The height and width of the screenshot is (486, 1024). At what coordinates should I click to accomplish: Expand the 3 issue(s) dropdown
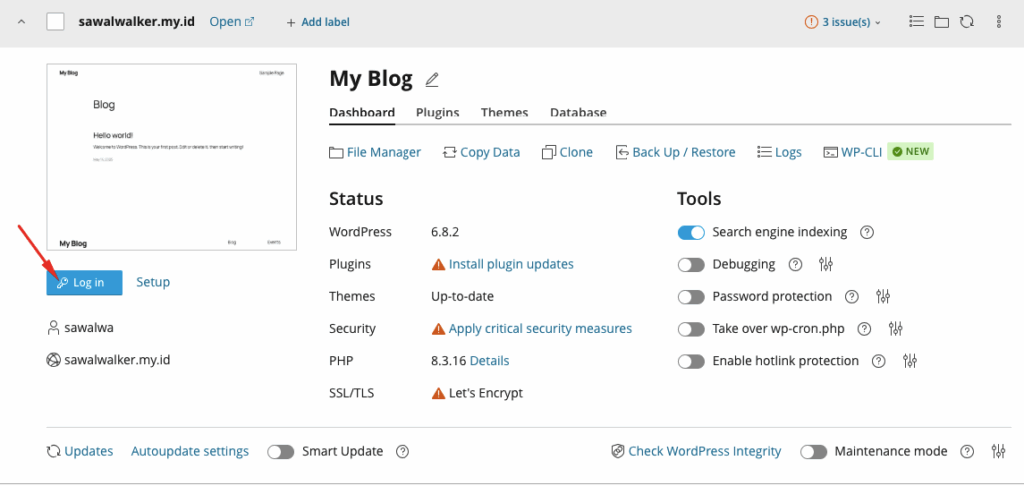coord(843,22)
